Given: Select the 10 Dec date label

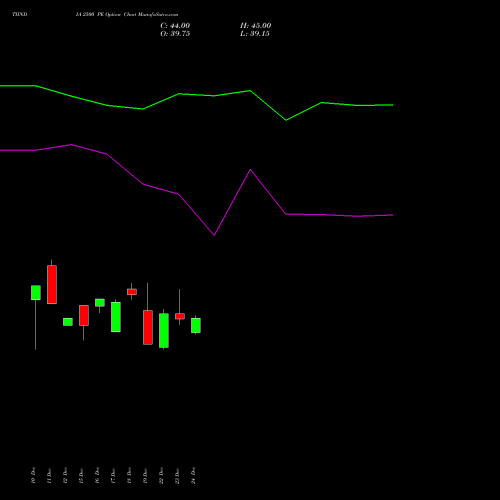Looking at the screenshot, I should pyautogui.click(x=33, y=475).
